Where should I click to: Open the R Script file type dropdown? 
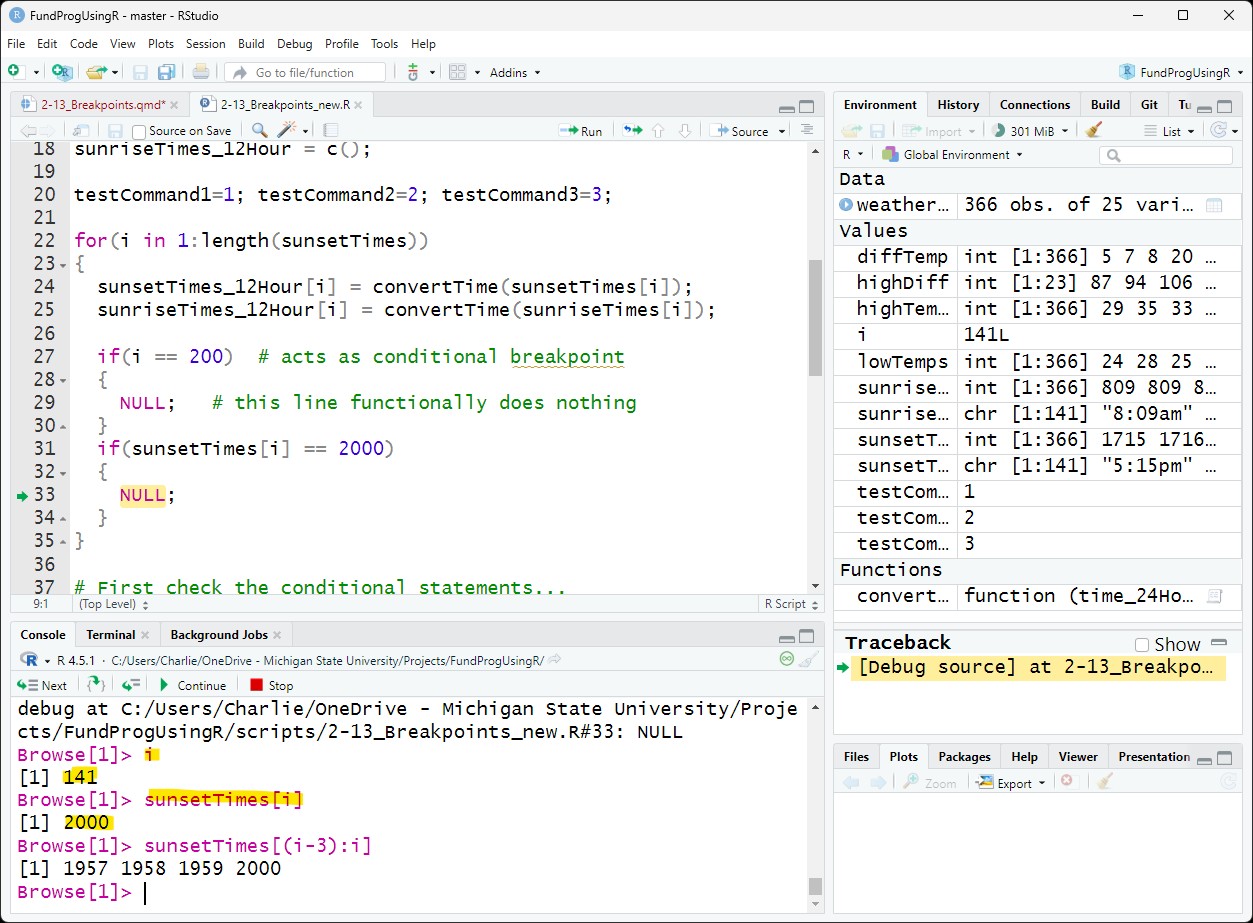click(x=792, y=604)
